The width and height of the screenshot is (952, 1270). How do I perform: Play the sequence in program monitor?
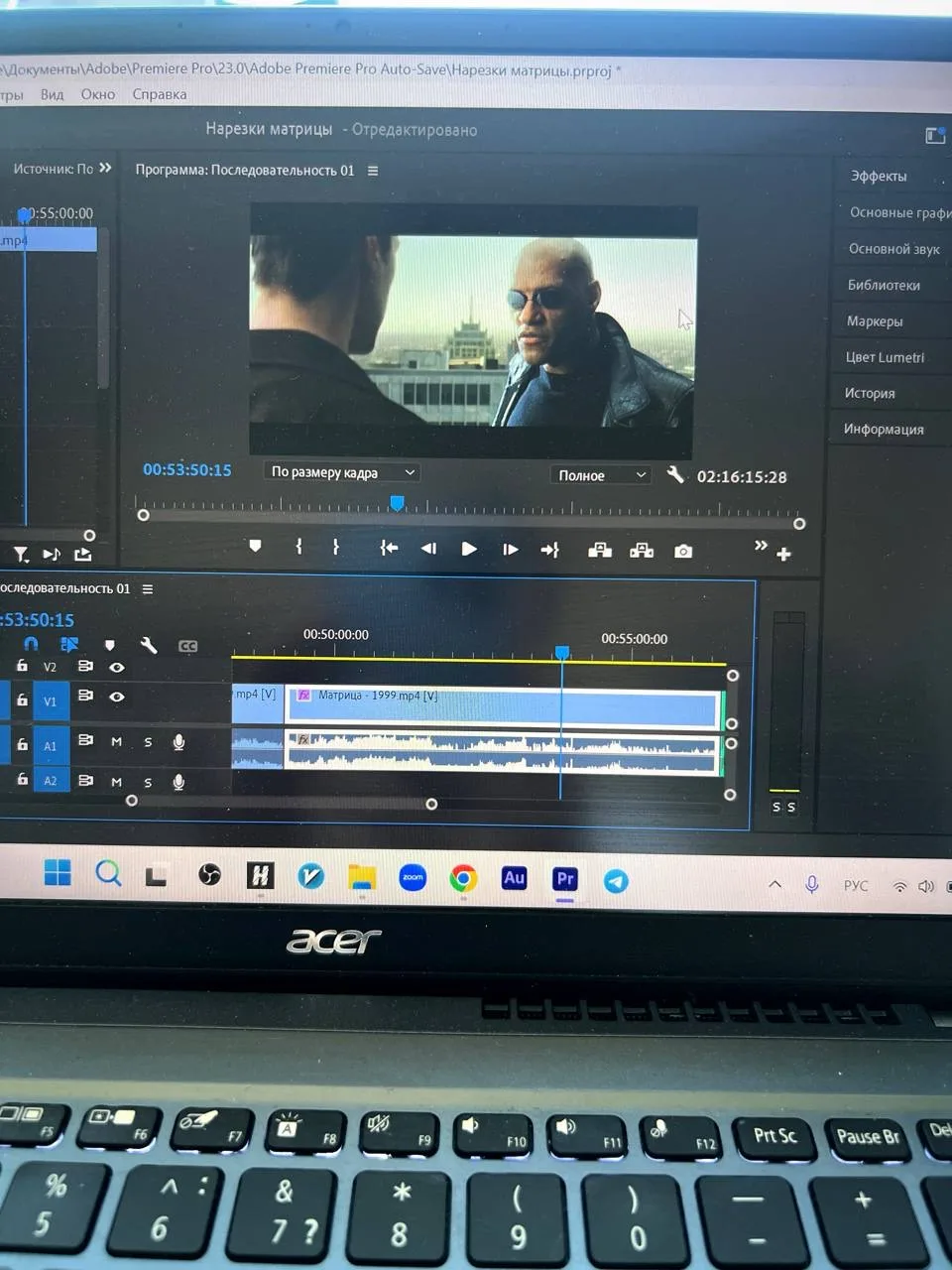click(x=469, y=549)
